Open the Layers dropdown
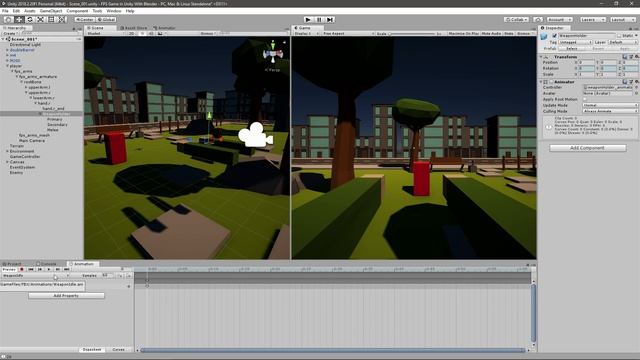This screenshot has height=360, width=640. 592,19
